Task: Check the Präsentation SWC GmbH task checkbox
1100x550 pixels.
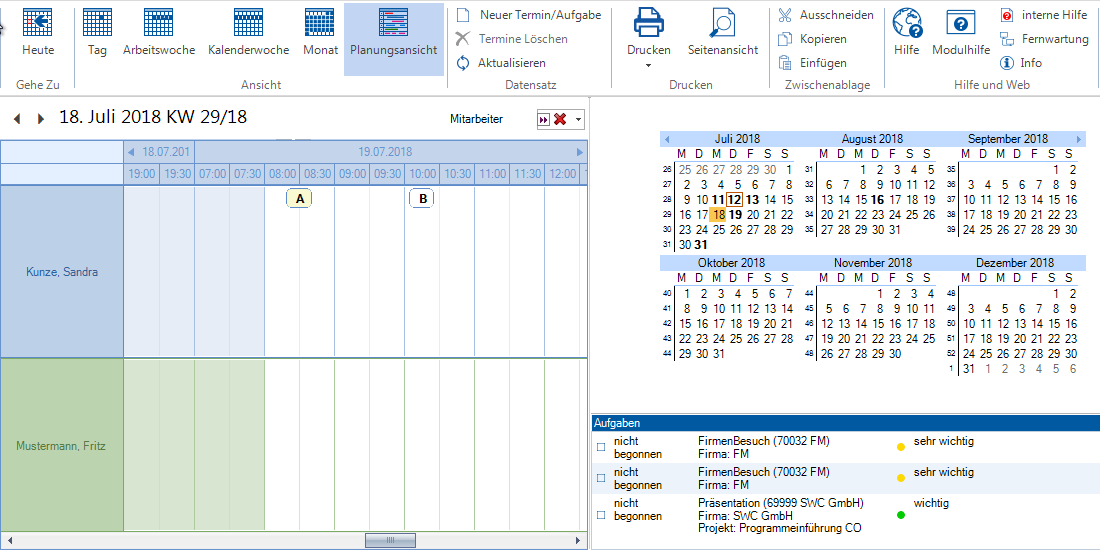Action: tap(601, 515)
